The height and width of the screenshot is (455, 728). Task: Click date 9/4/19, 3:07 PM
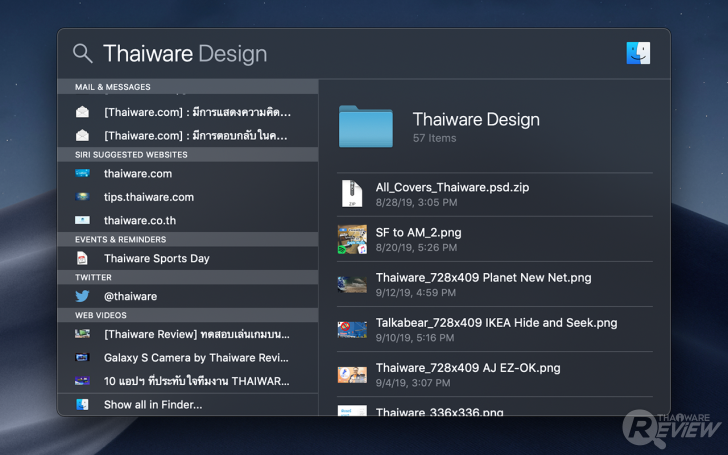413,383
